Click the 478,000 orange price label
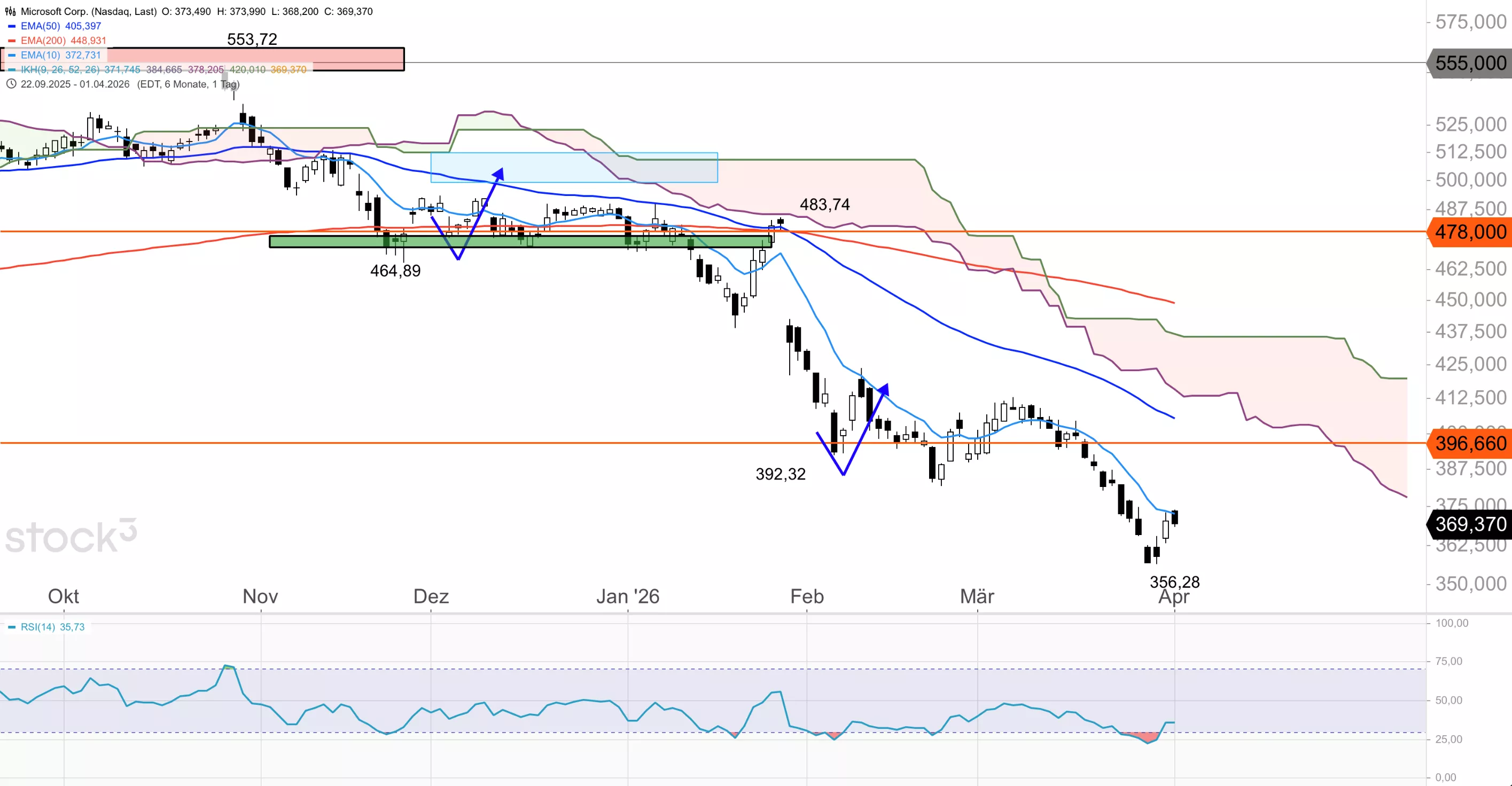Image resolution: width=1512 pixels, height=786 pixels. [x=1470, y=232]
